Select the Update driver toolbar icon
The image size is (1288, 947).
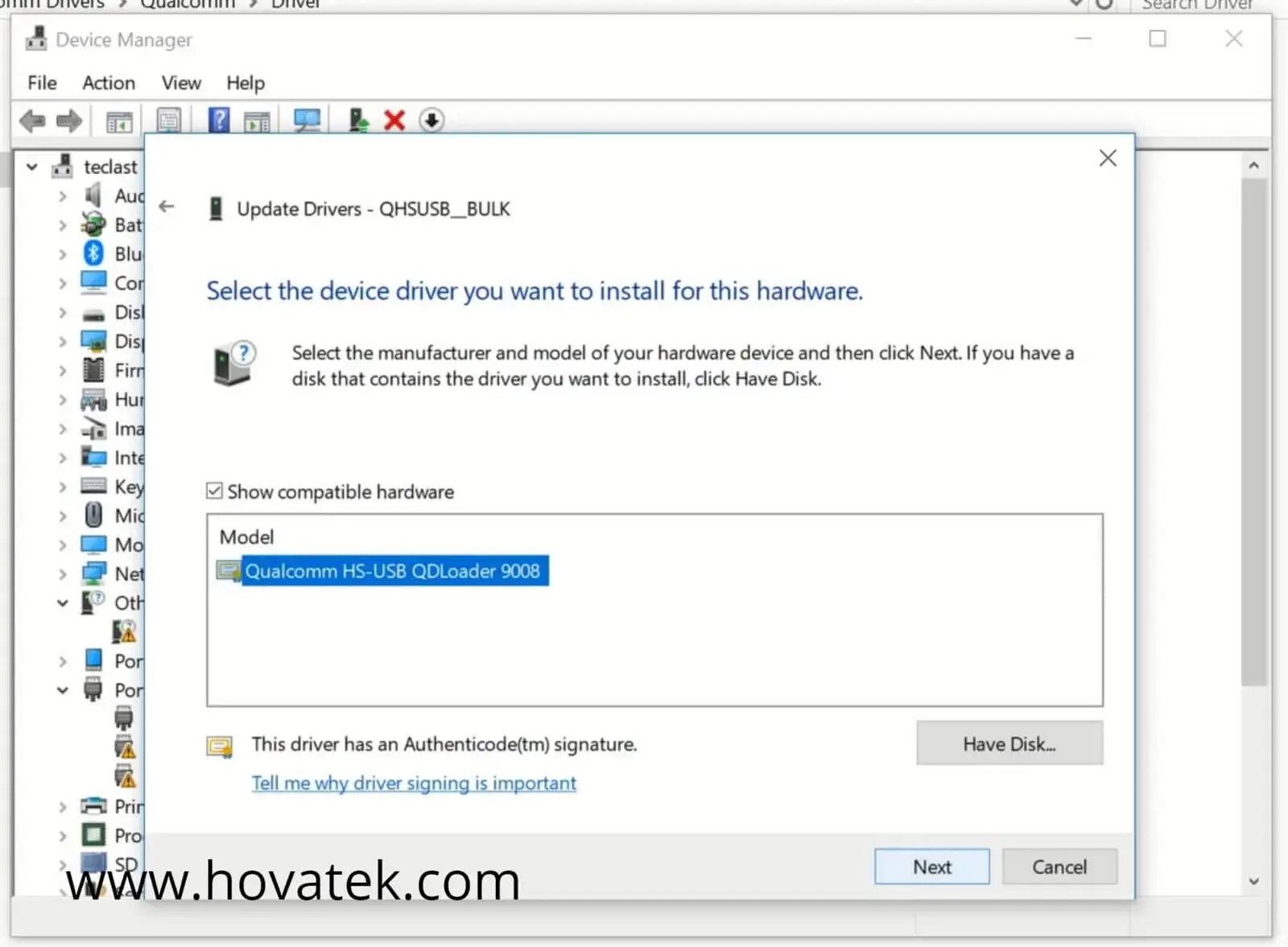coord(357,120)
